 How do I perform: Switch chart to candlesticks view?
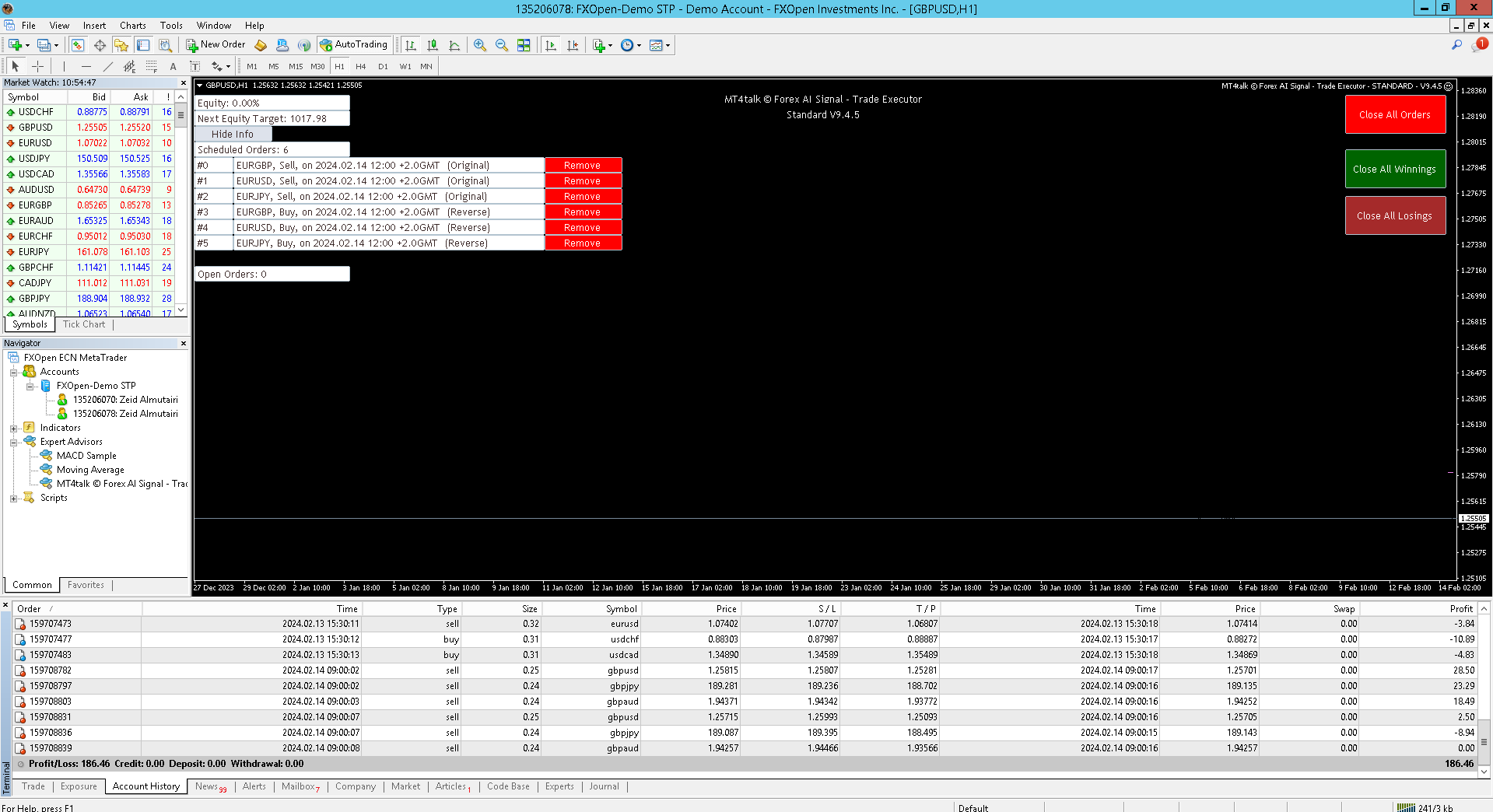[433, 45]
